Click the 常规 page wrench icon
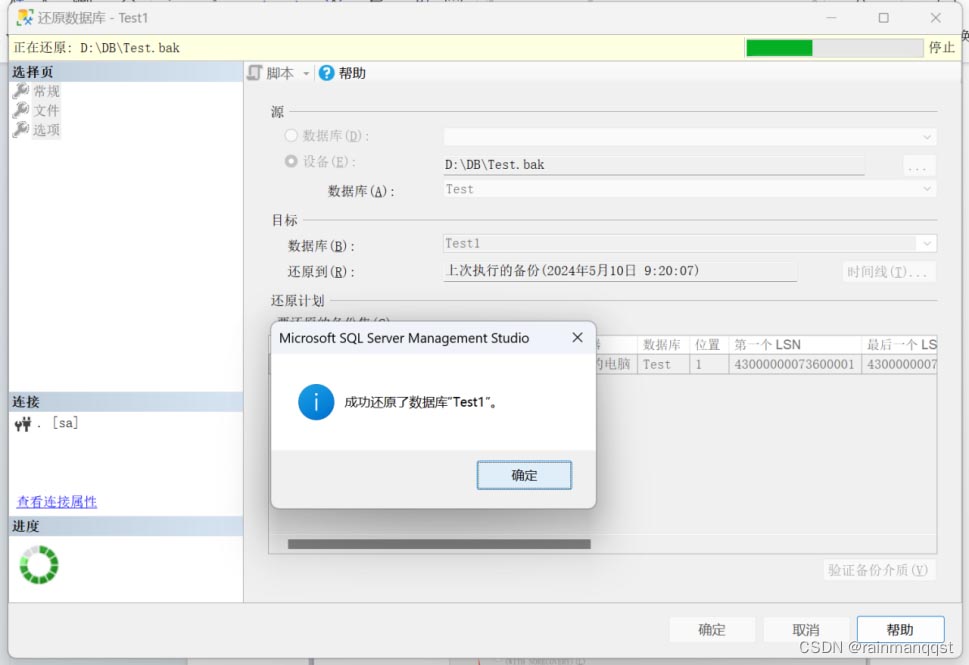Viewport: 969px width, 665px height. click(21, 91)
